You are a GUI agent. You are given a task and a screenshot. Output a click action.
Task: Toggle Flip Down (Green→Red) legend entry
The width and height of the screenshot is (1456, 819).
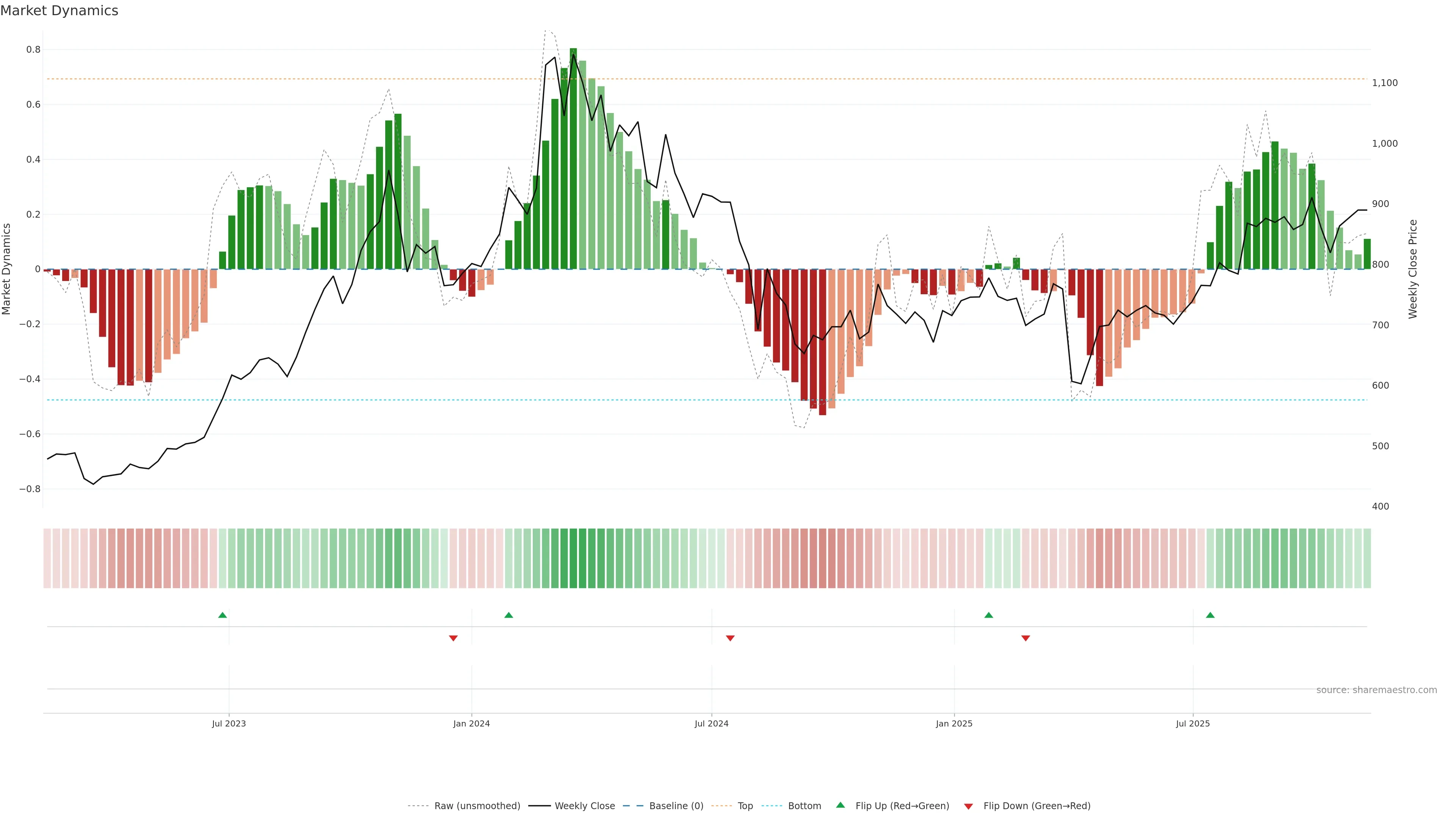point(1037,806)
